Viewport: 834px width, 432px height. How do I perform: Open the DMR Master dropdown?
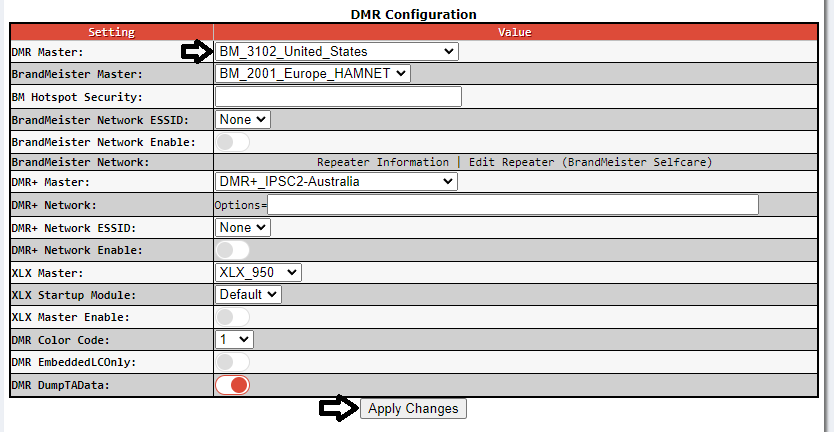click(336, 51)
